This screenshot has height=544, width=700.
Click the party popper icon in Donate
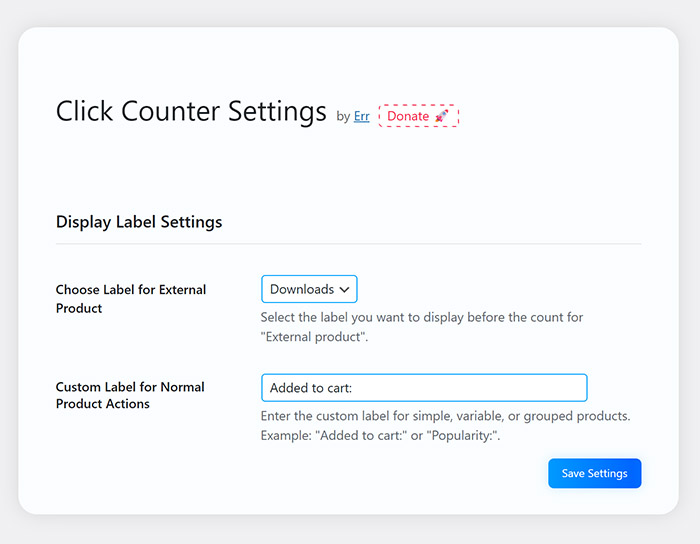point(441,116)
